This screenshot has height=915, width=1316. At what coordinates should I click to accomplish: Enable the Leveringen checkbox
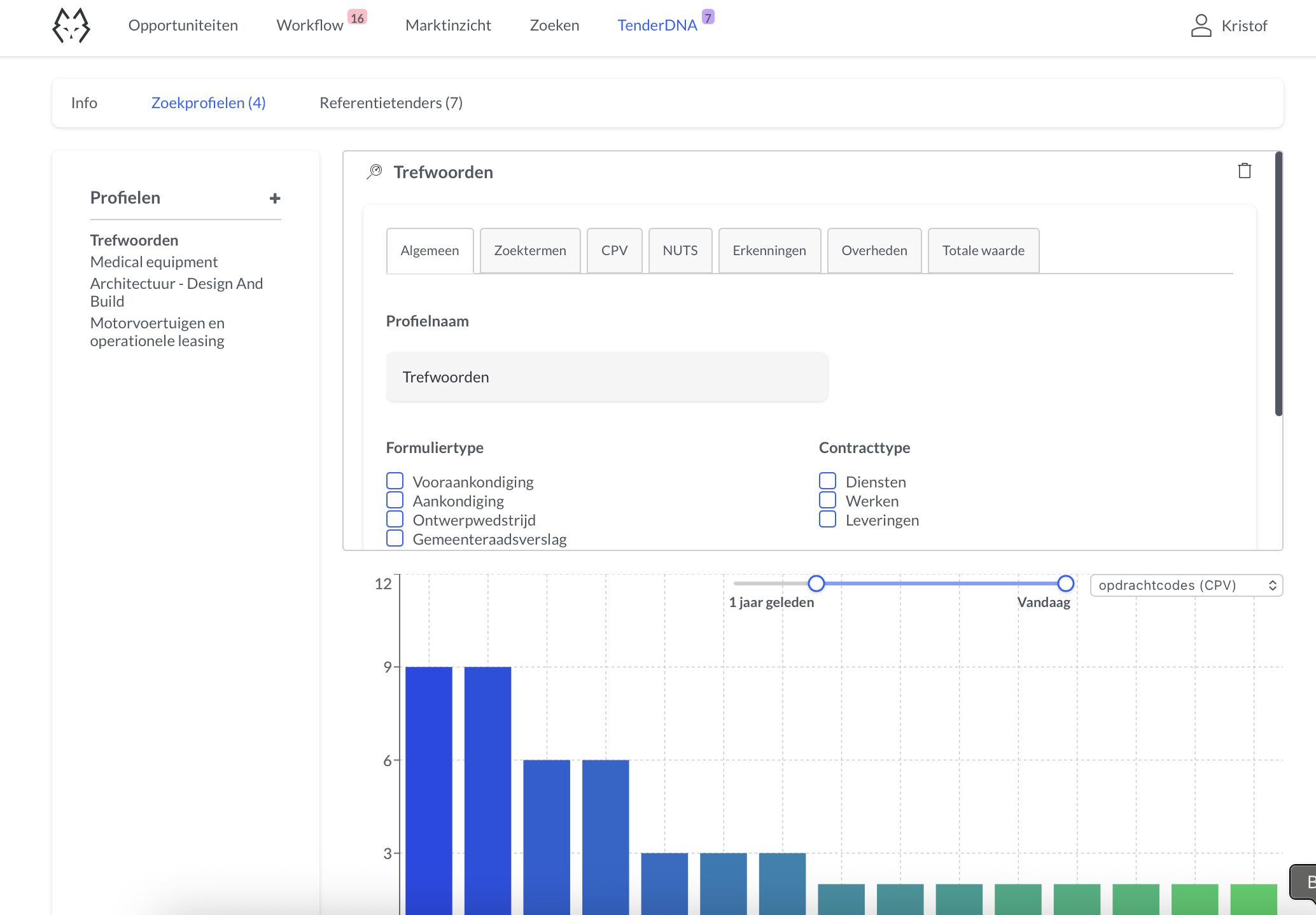pos(827,519)
